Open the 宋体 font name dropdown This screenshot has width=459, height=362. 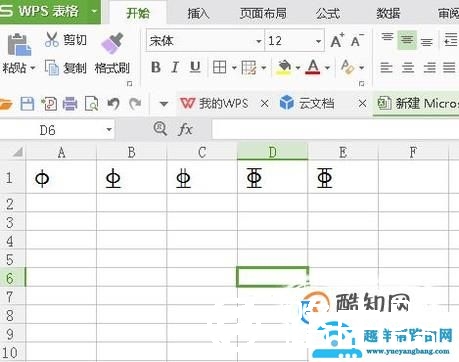(258, 41)
